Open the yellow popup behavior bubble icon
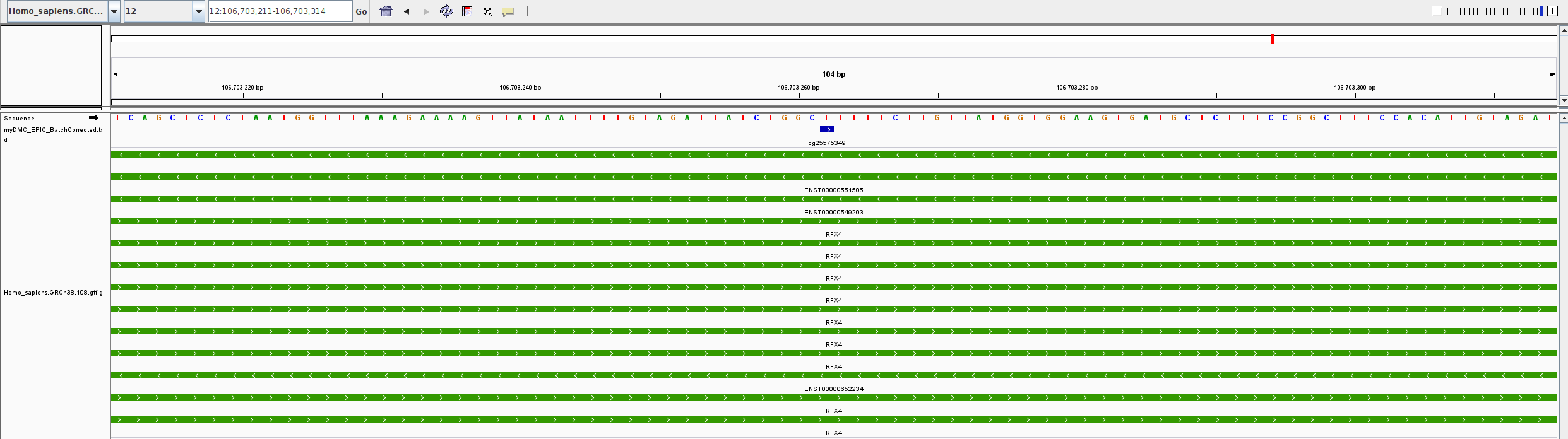 tap(508, 11)
